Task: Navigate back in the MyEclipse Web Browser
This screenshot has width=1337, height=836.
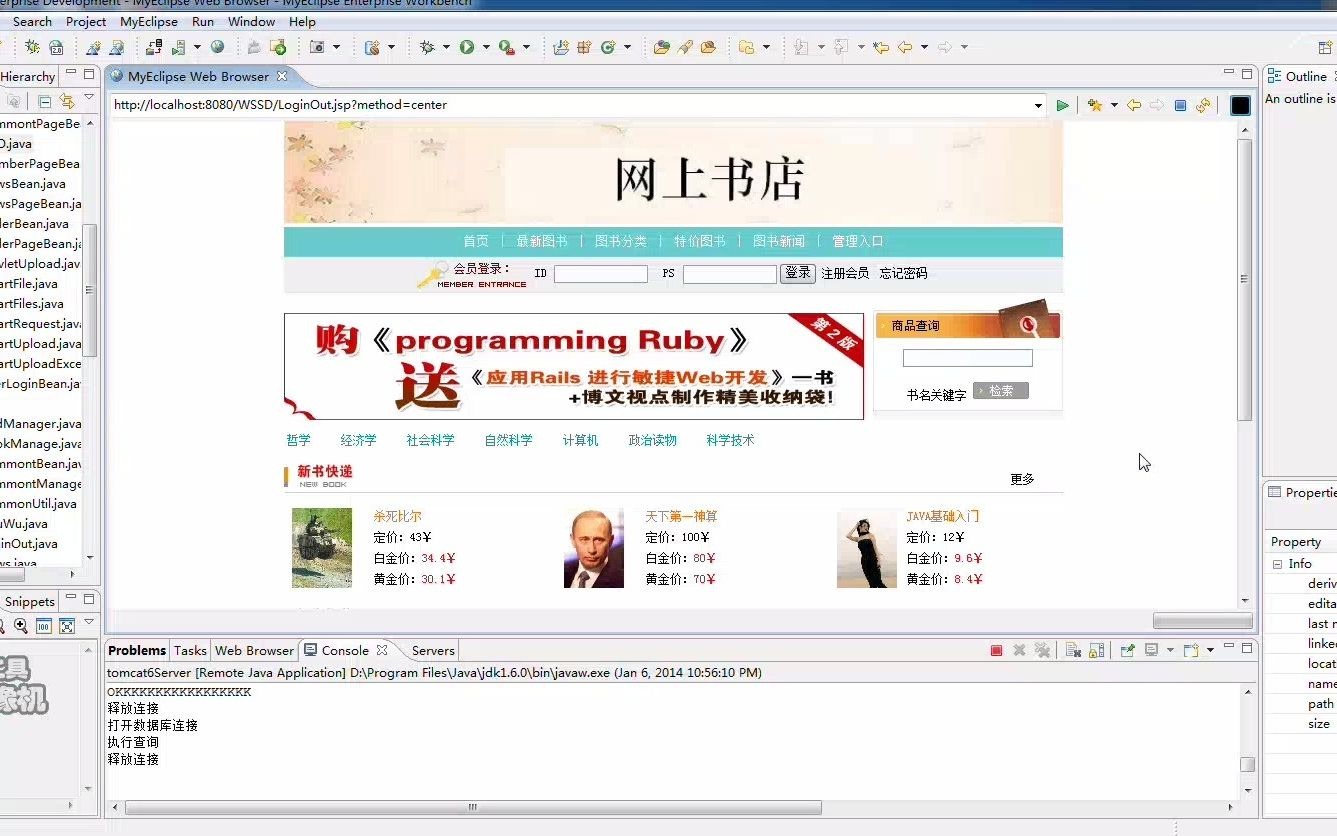Action: 1134,105
